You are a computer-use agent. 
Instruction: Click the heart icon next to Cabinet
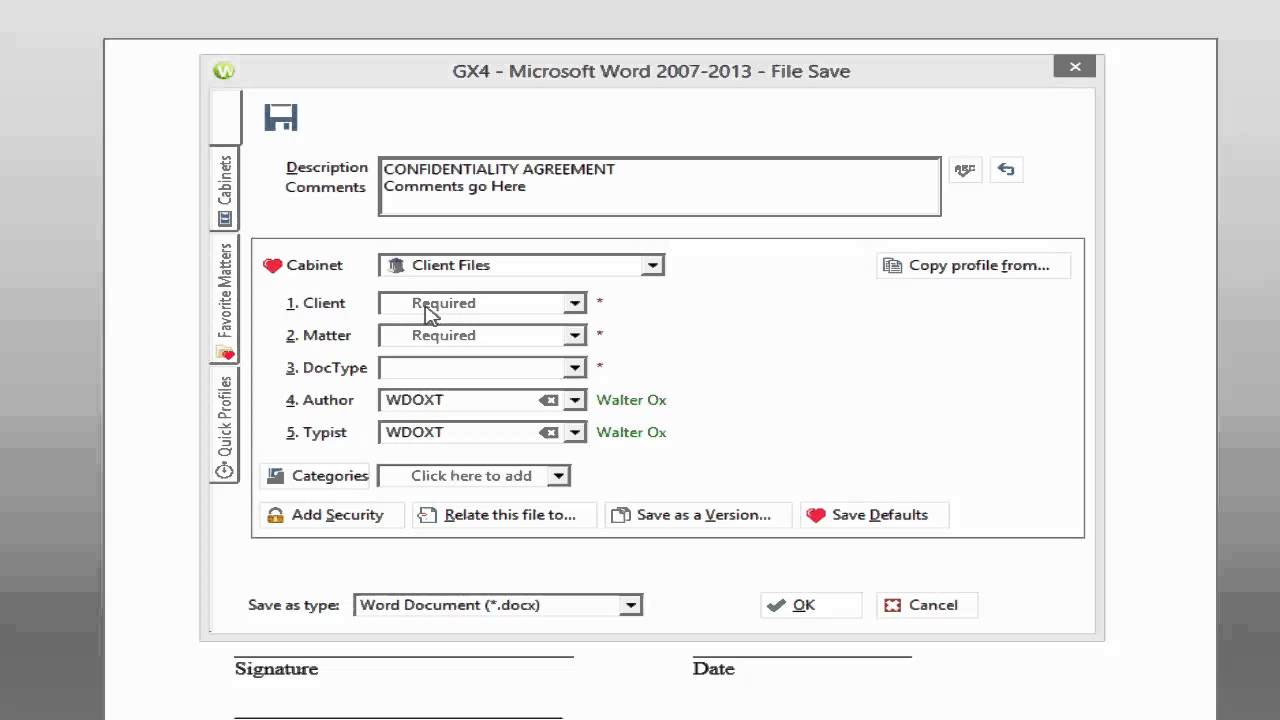click(272, 266)
